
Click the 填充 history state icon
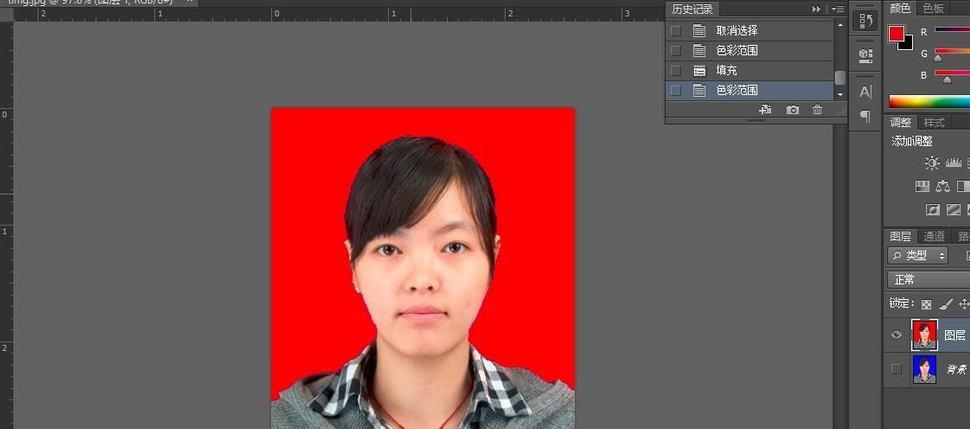point(699,71)
